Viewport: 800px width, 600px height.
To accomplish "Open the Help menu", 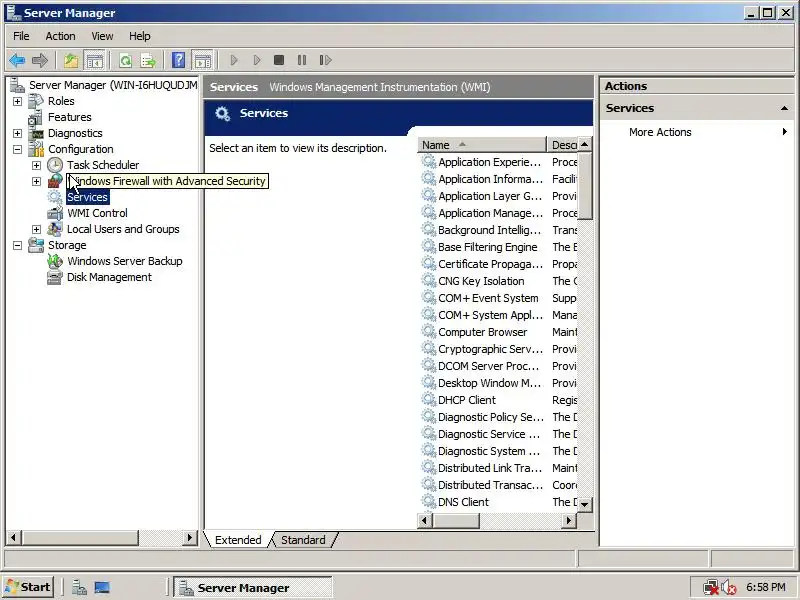I will [139, 36].
